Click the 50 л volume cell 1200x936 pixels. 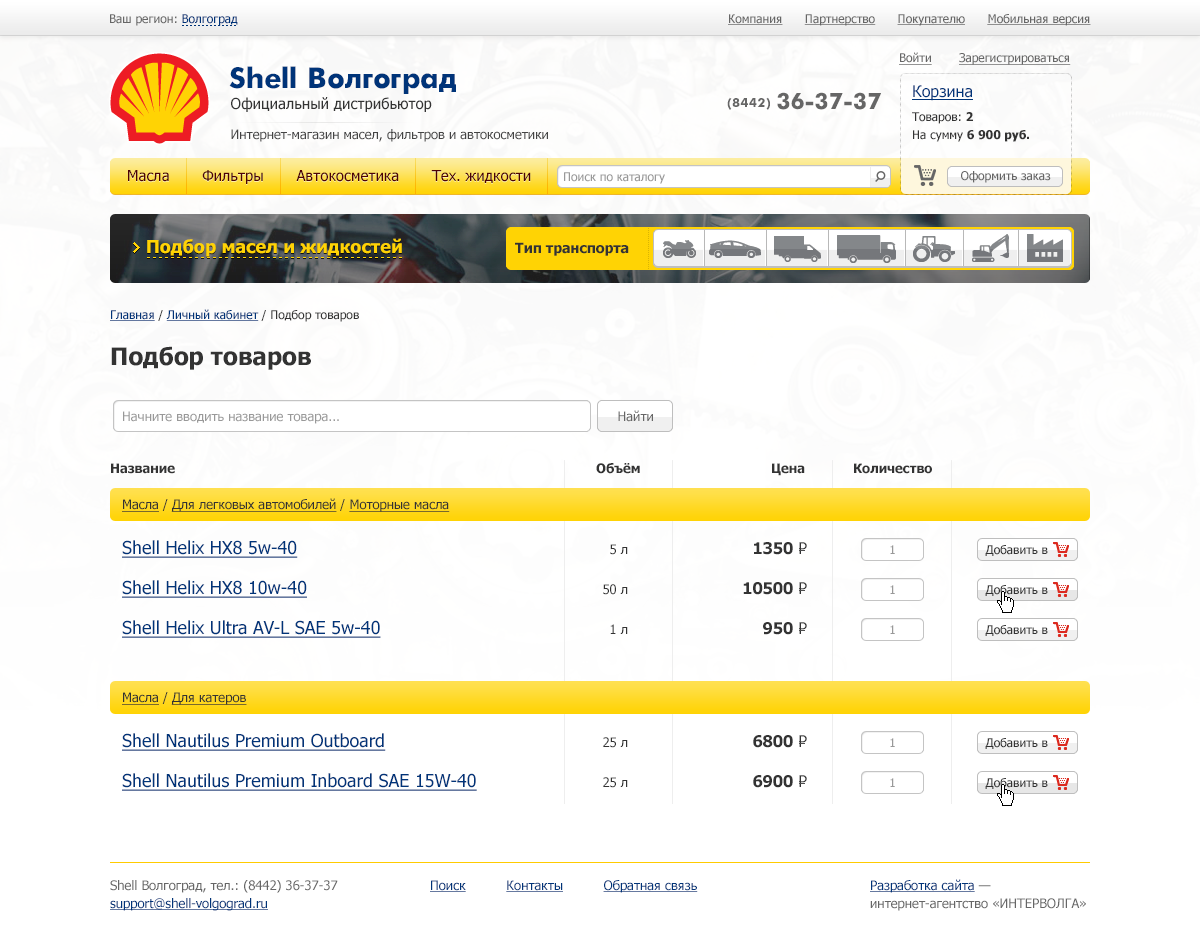coord(615,590)
